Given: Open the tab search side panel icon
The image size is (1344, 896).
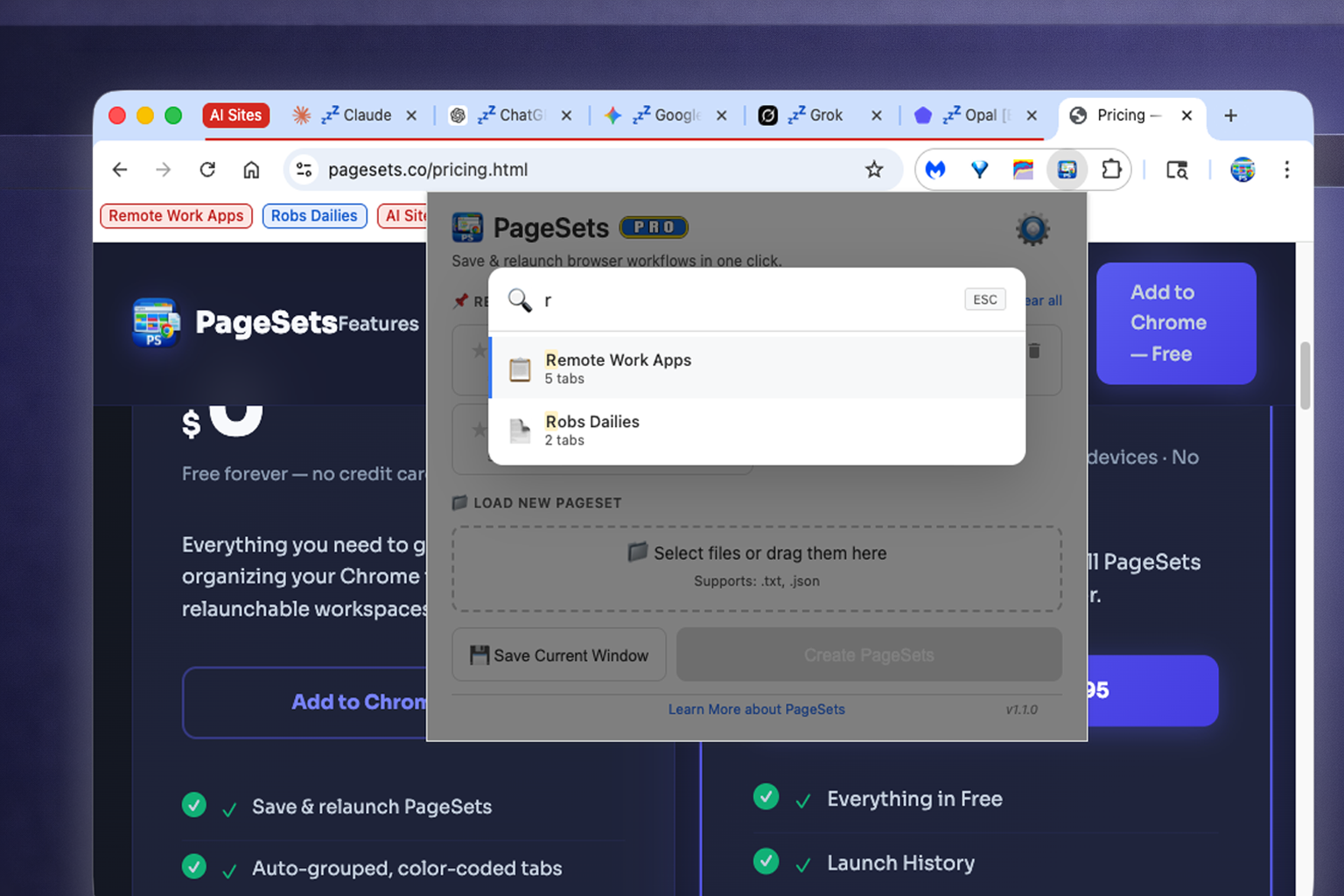Looking at the screenshot, I should [x=1178, y=170].
